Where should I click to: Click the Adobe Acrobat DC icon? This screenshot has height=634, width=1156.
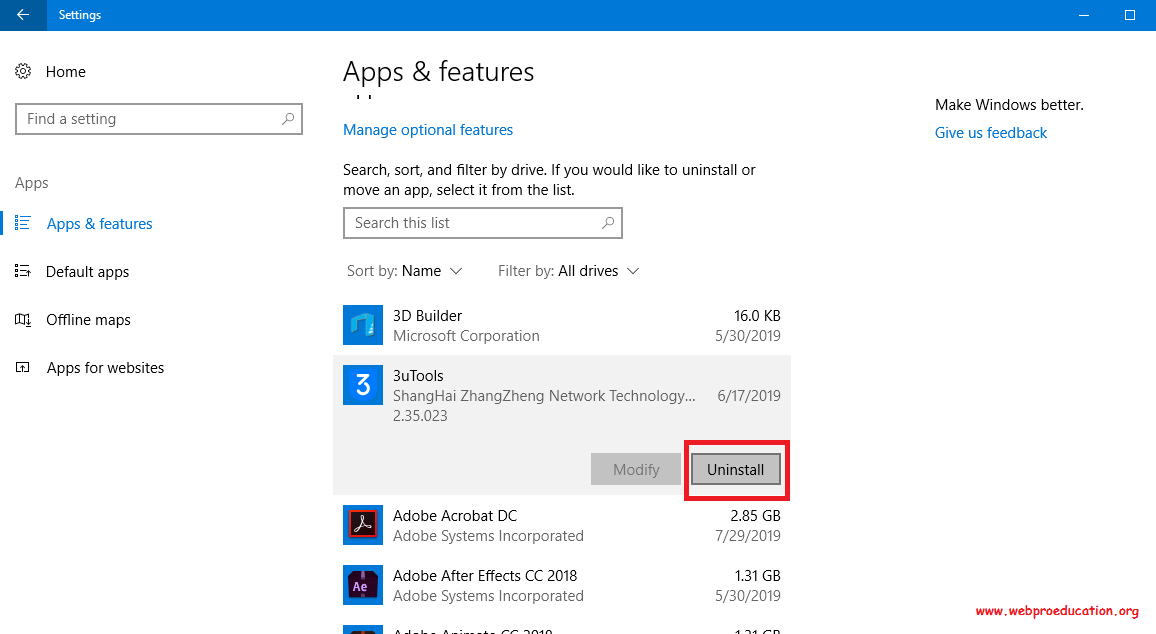pyautogui.click(x=363, y=525)
